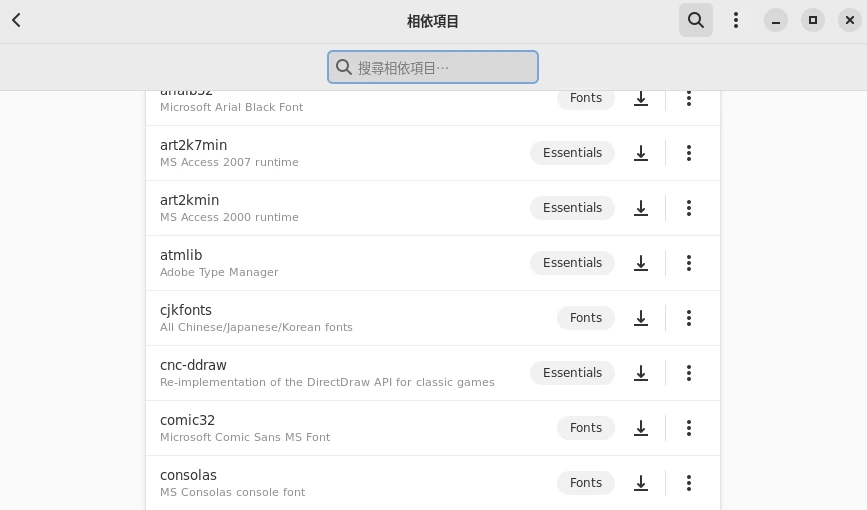Download the art2k7min dependency
Viewport: 867px width, 510px height.
click(x=641, y=153)
